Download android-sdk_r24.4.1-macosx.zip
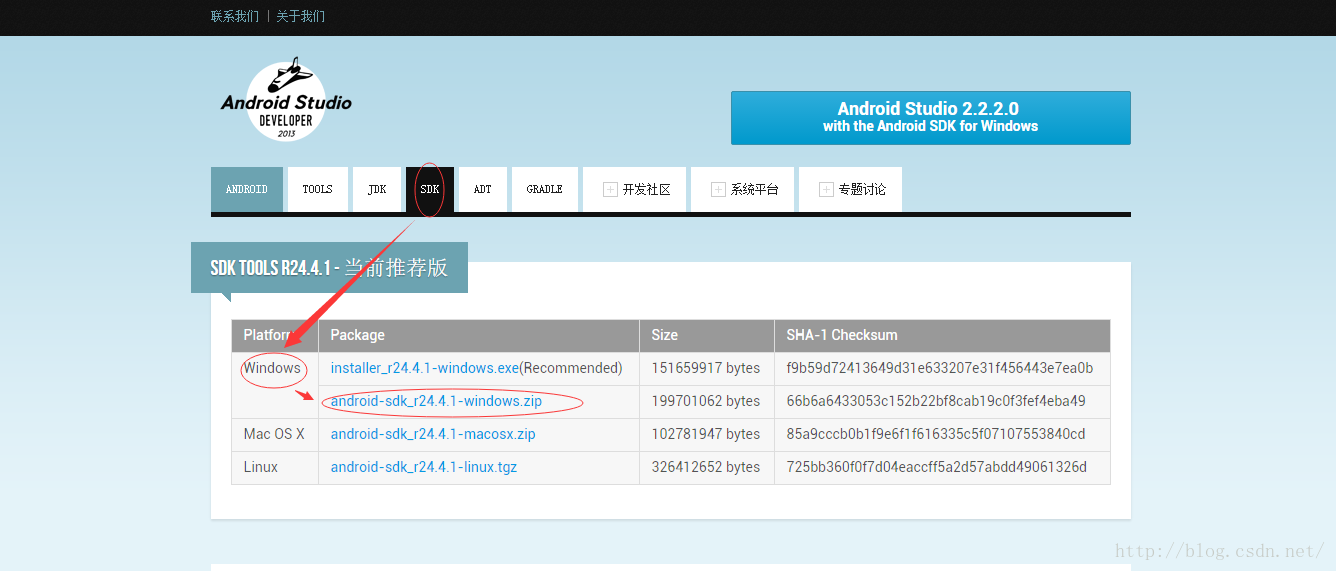This screenshot has height=571, width=1336. [x=433, y=434]
